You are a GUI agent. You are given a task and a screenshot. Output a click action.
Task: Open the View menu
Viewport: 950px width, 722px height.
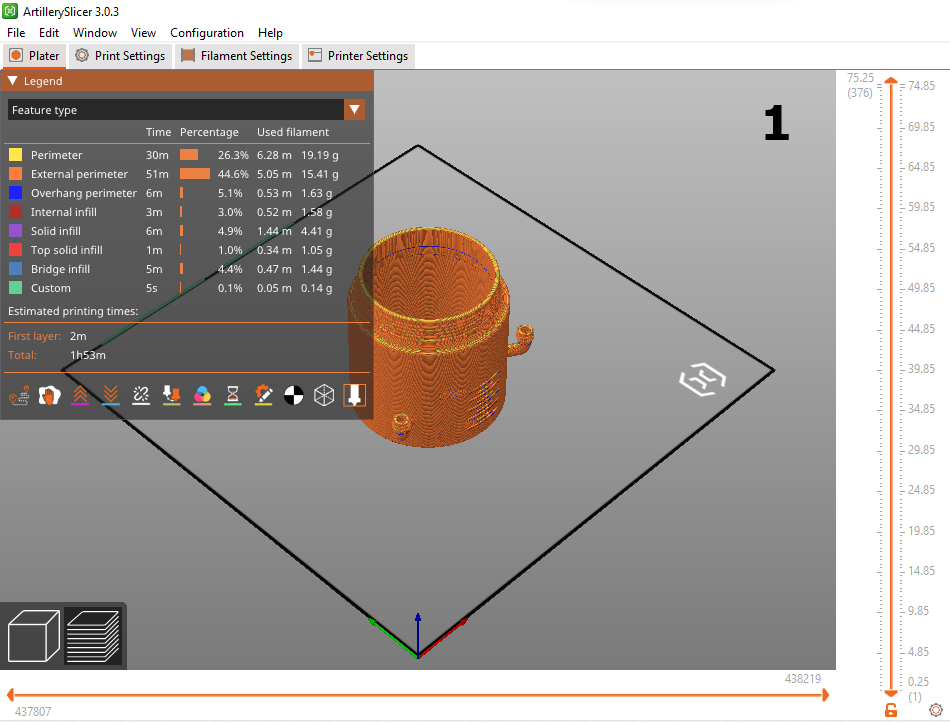(143, 33)
